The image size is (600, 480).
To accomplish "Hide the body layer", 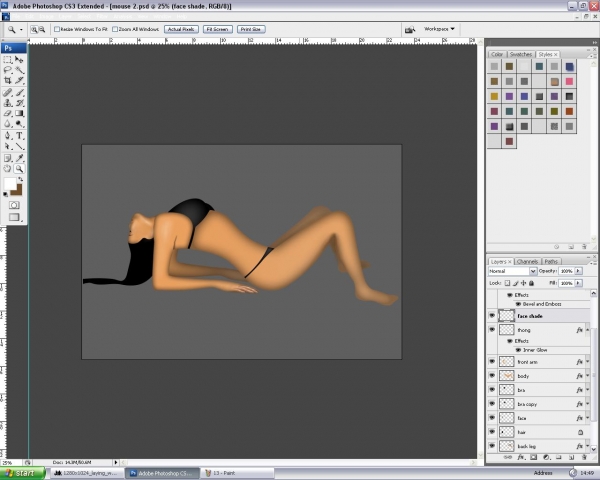I will pyautogui.click(x=492, y=376).
